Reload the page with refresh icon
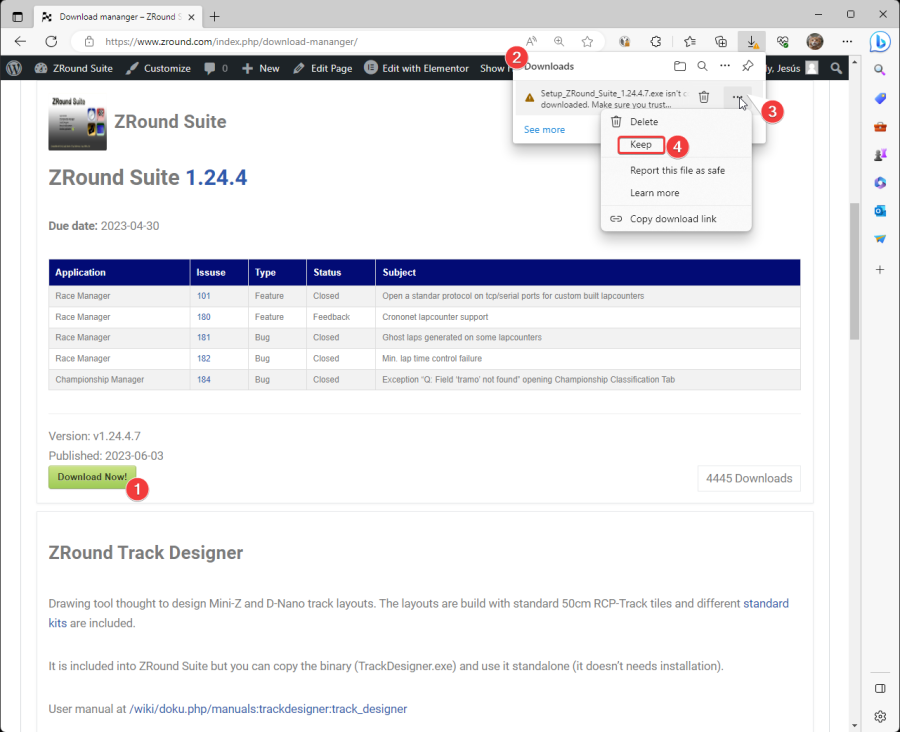900x732 pixels. [51, 41]
